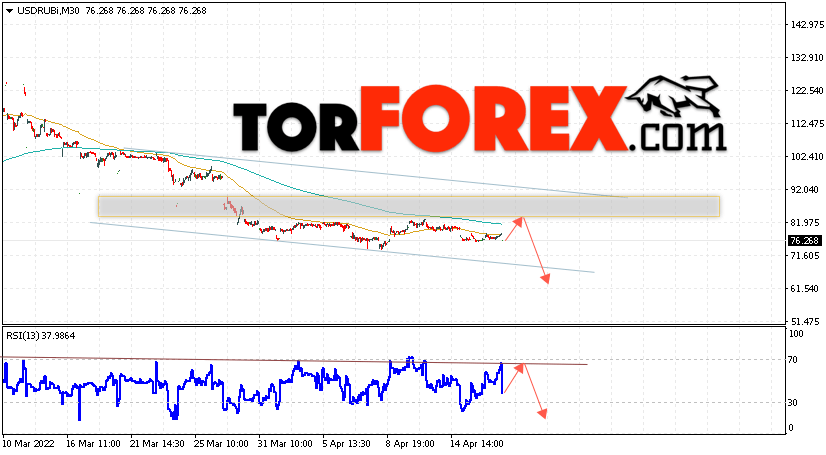Select the 14 Apr 14:00 time label
Image resolution: width=826 pixels, height=455 pixels.
click(477, 444)
